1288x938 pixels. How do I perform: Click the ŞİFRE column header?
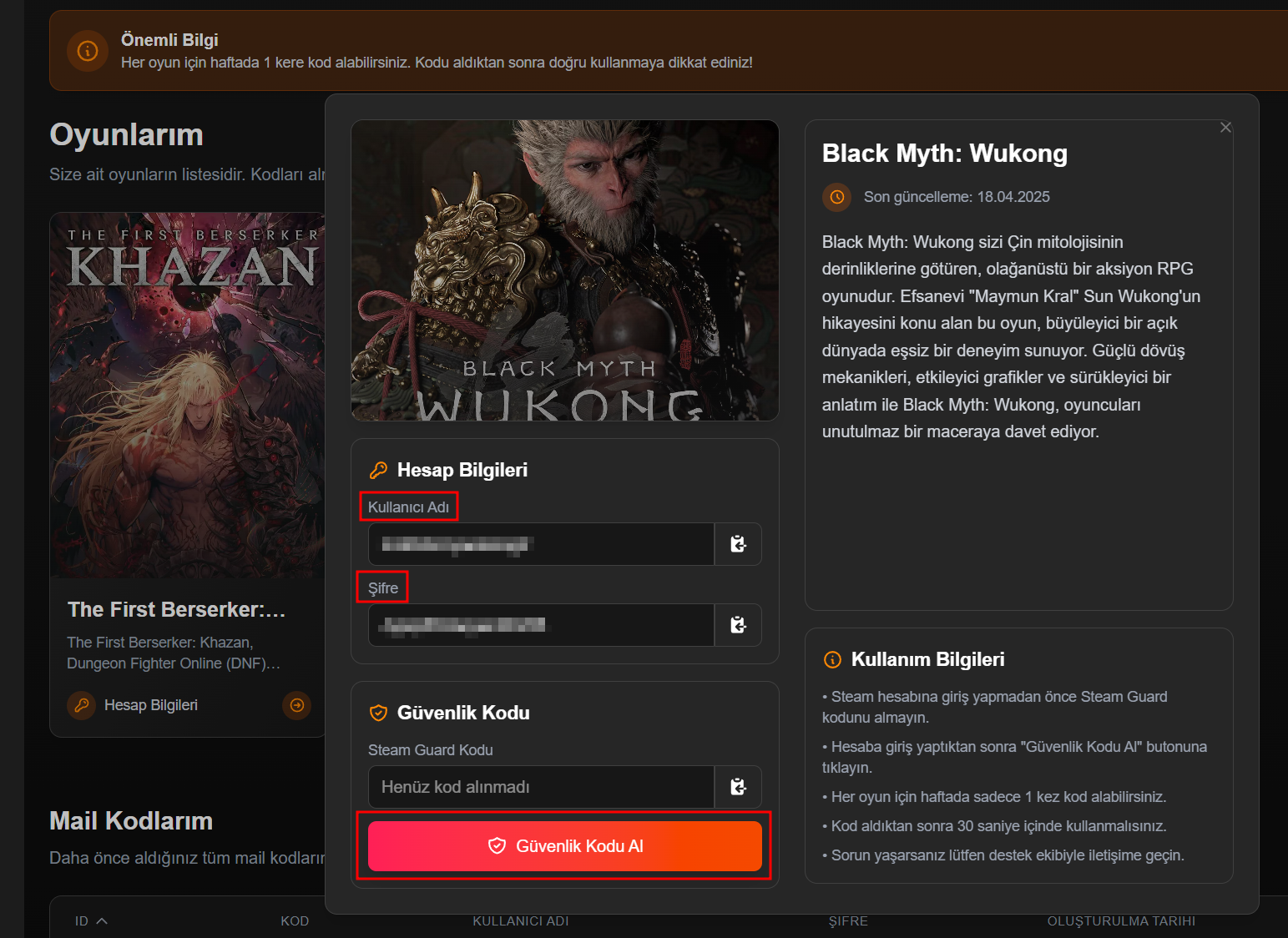pyautogui.click(x=848, y=921)
